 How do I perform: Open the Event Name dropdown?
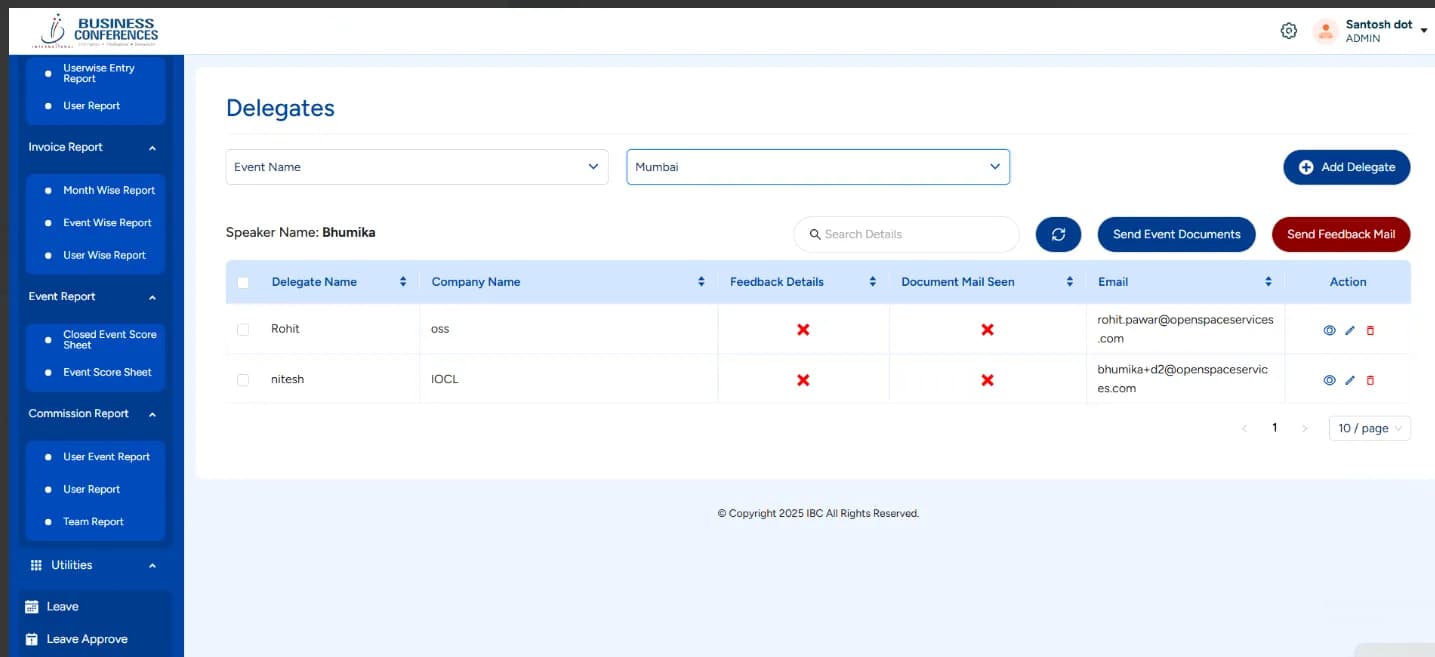[x=416, y=167]
